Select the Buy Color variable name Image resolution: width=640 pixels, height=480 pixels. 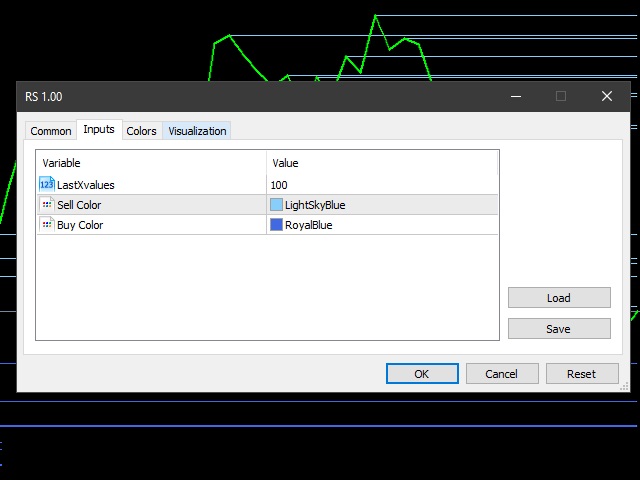[80, 225]
